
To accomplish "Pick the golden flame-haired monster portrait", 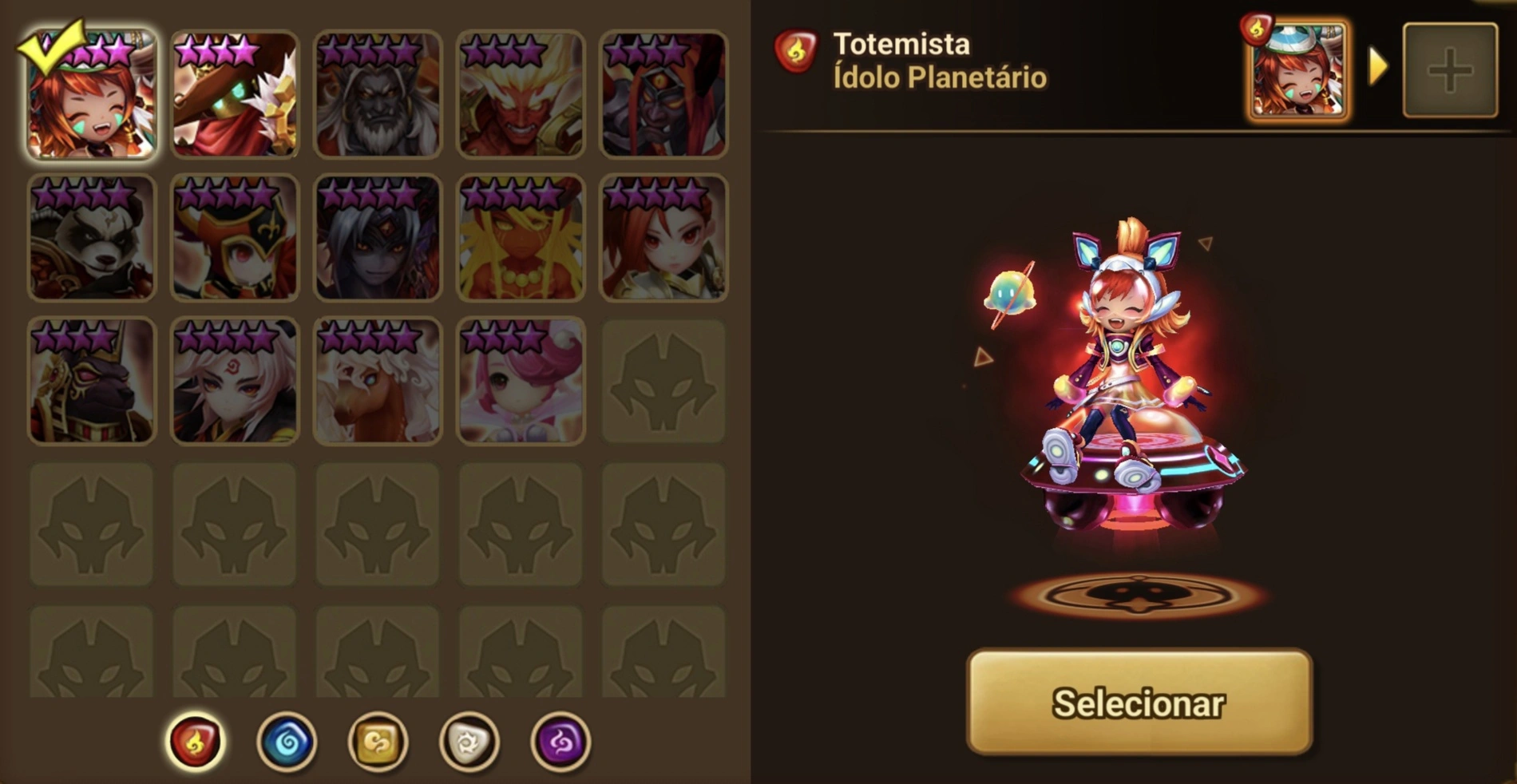I will click(521, 238).
